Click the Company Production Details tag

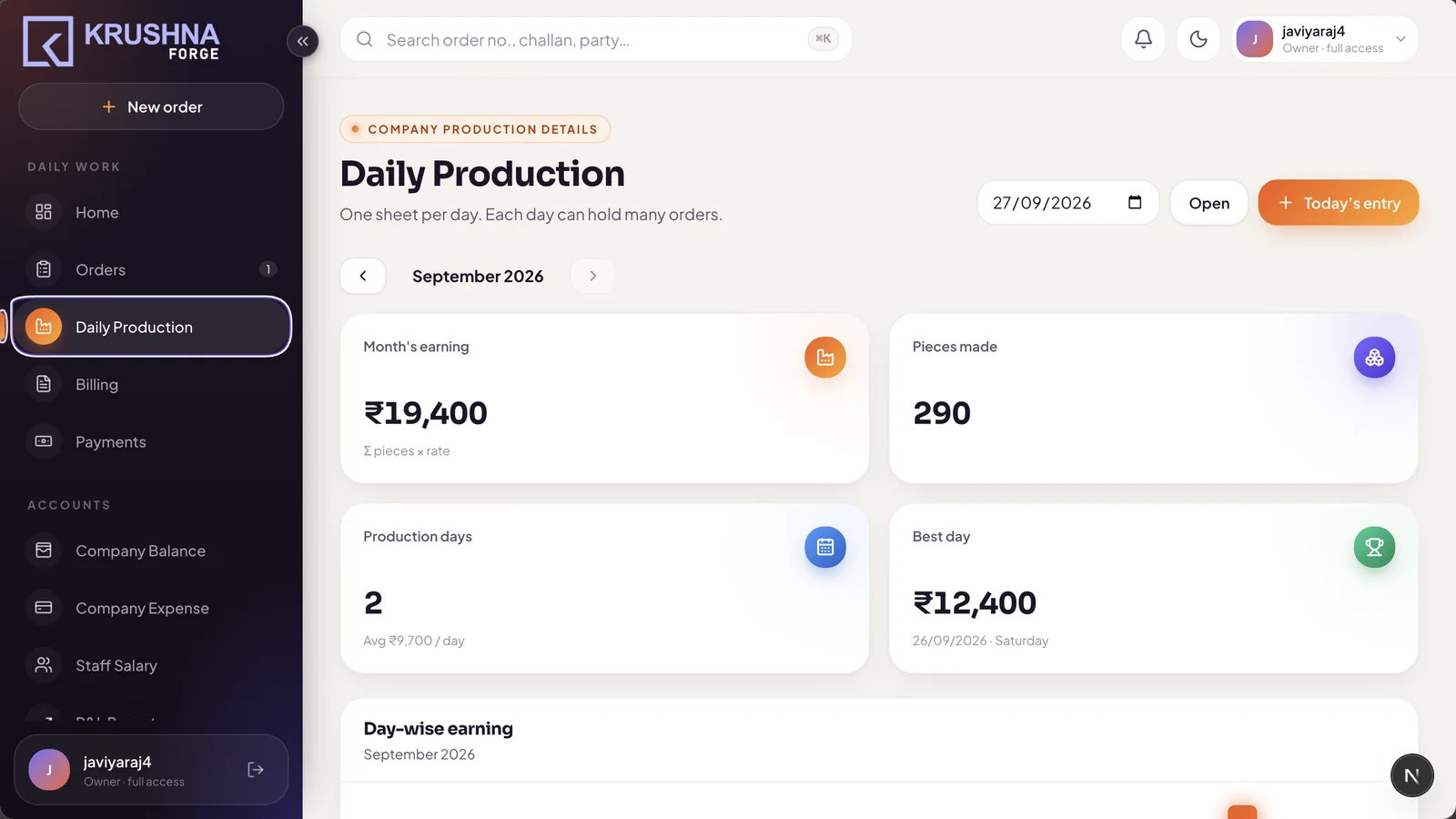coord(475,129)
